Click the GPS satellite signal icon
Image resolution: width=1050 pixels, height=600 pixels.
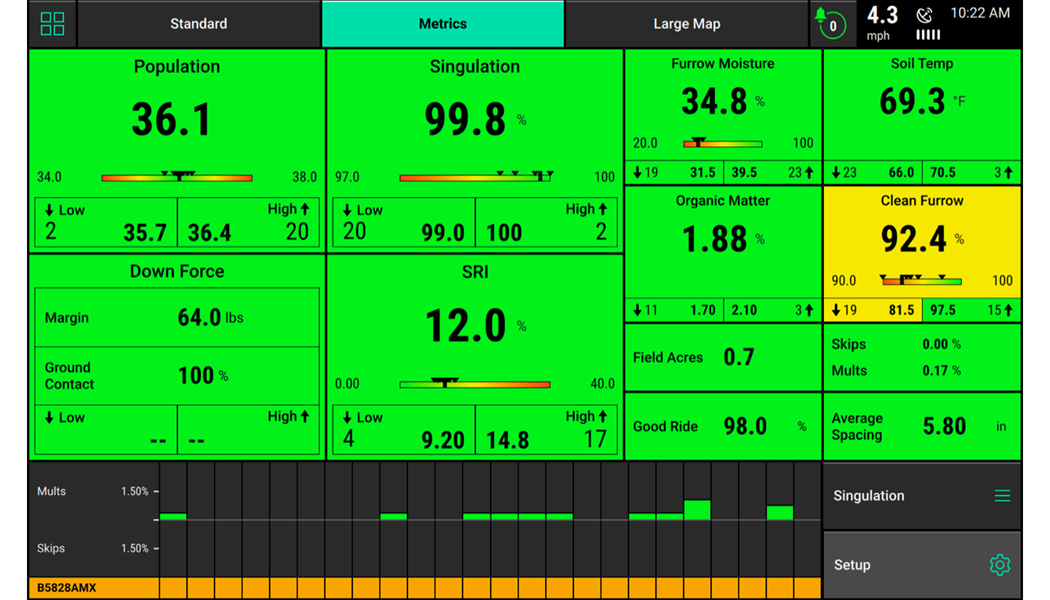click(x=924, y=15)
